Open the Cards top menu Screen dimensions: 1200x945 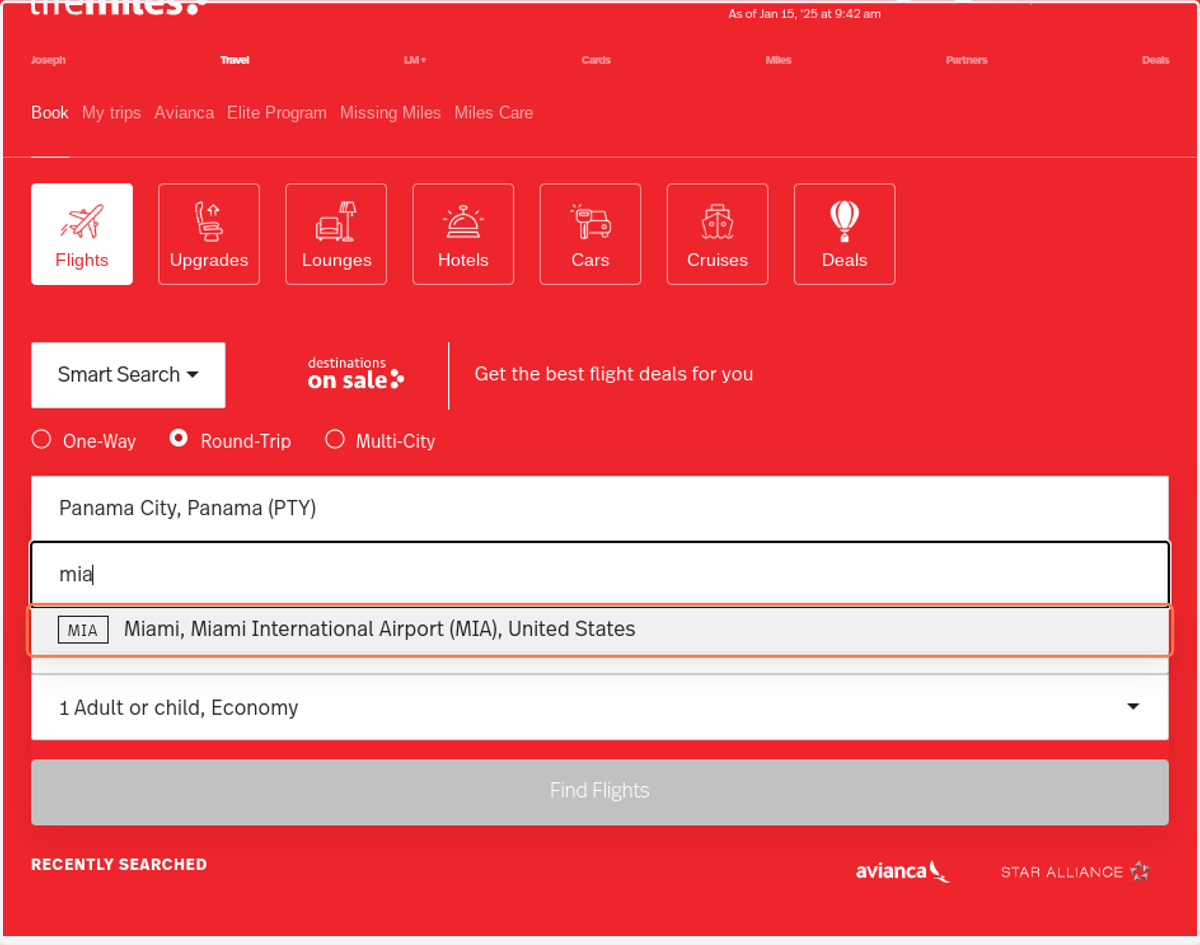[x=596, y=60]
